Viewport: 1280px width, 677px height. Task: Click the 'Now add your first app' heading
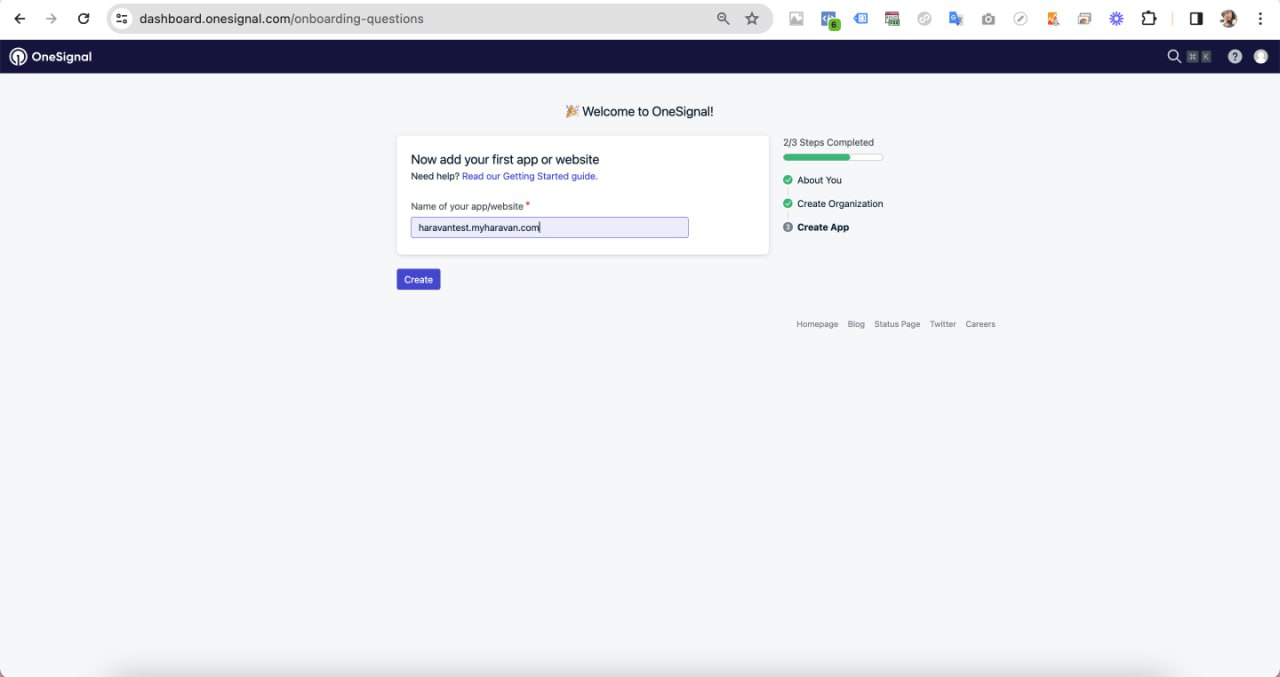coord(505,159)
